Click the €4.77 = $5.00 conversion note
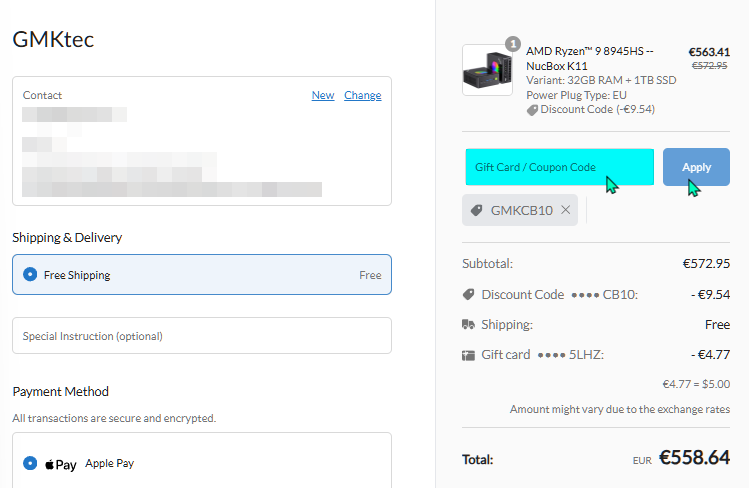The image size is (749, 488). tap(696, 384)
